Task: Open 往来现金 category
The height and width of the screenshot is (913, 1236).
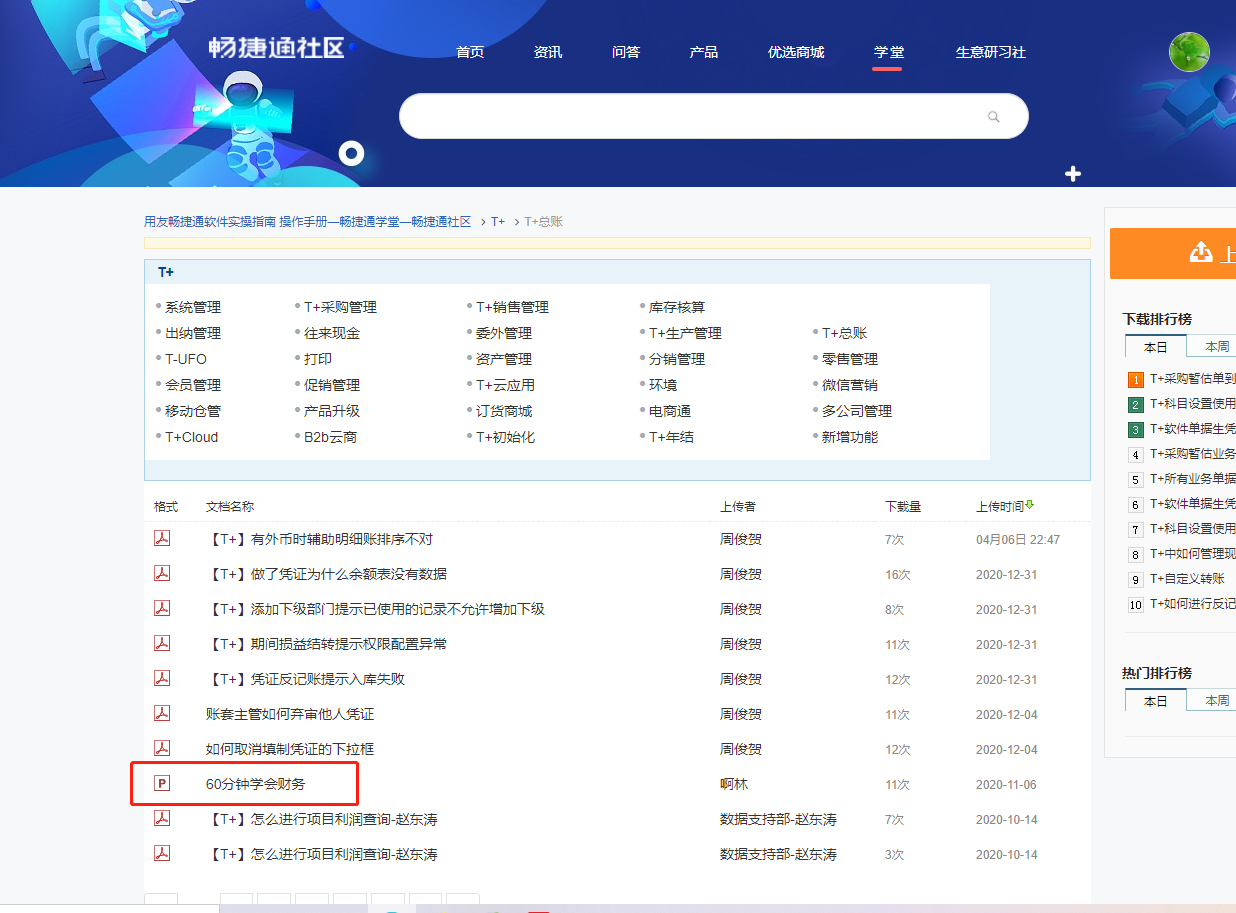Action: tap(332, 333)
